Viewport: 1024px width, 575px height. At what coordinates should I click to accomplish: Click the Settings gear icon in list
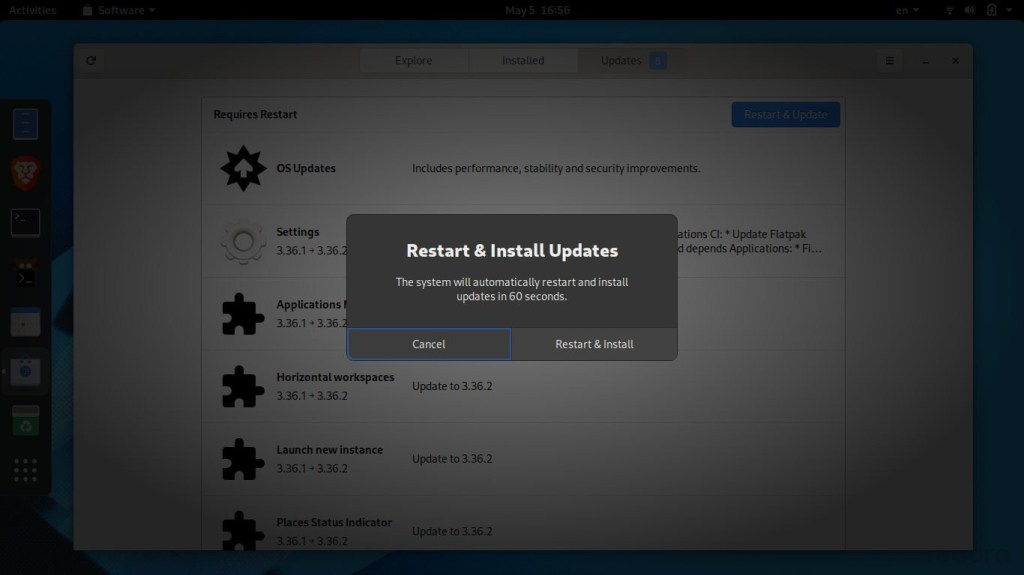(243, 241)
